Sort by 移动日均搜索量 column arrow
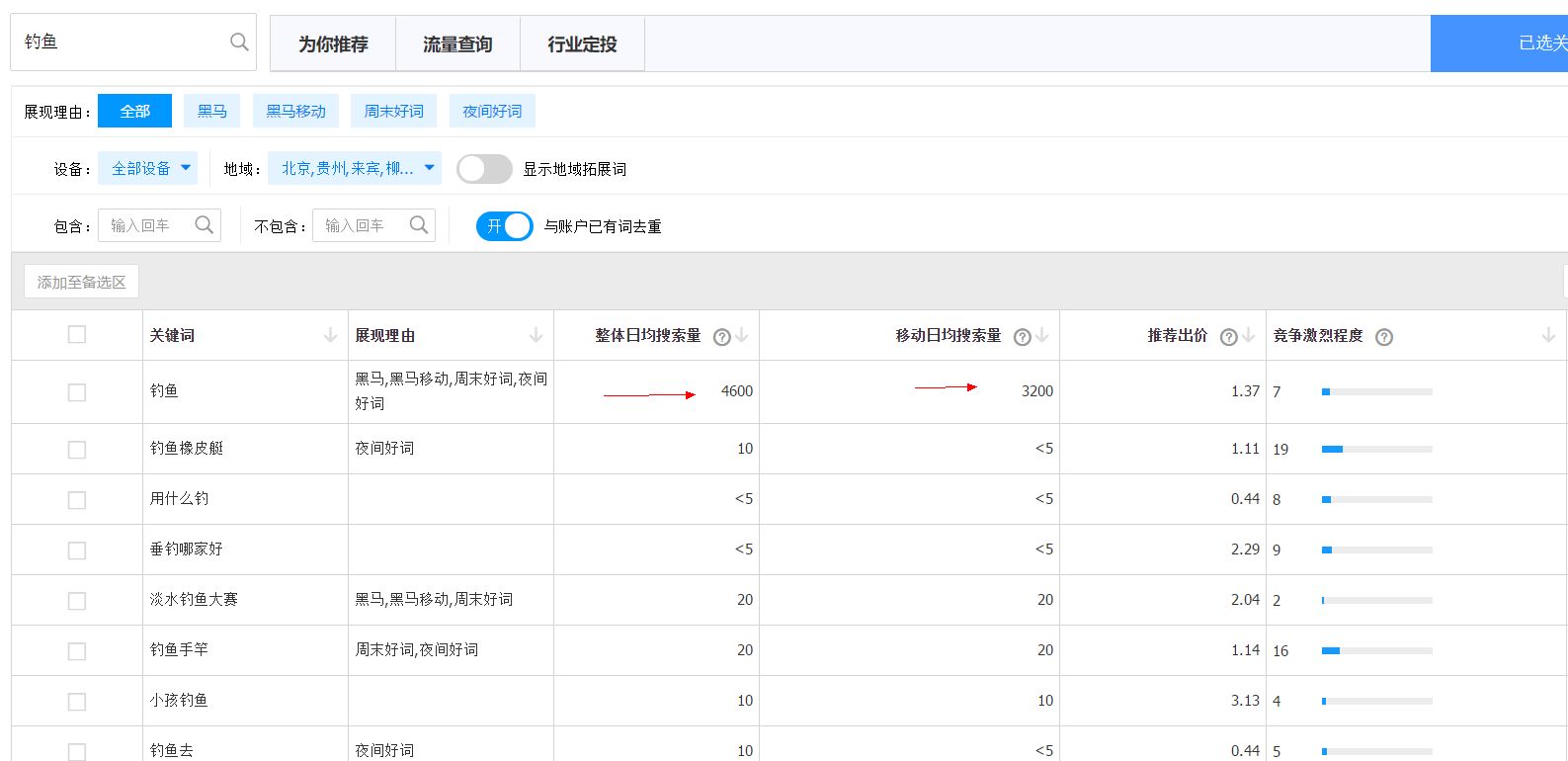This screenshot has height=761, width=1568. pyautogui.click(x=1042, y=336)
